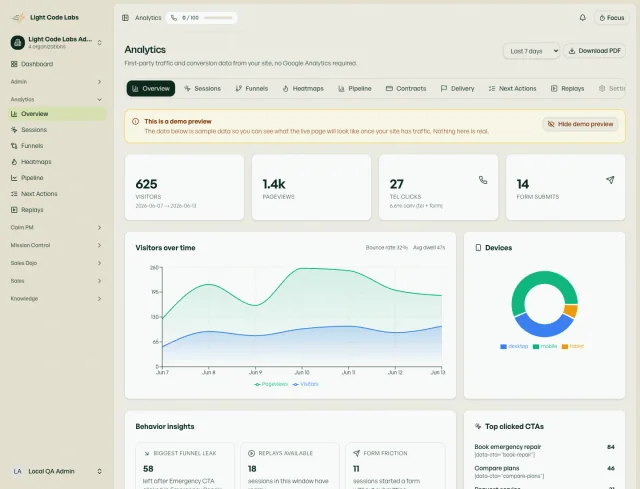Viewport: 640px width, 489px height.
Task: Switch to the Replays tab
Action: click(567, 89)
